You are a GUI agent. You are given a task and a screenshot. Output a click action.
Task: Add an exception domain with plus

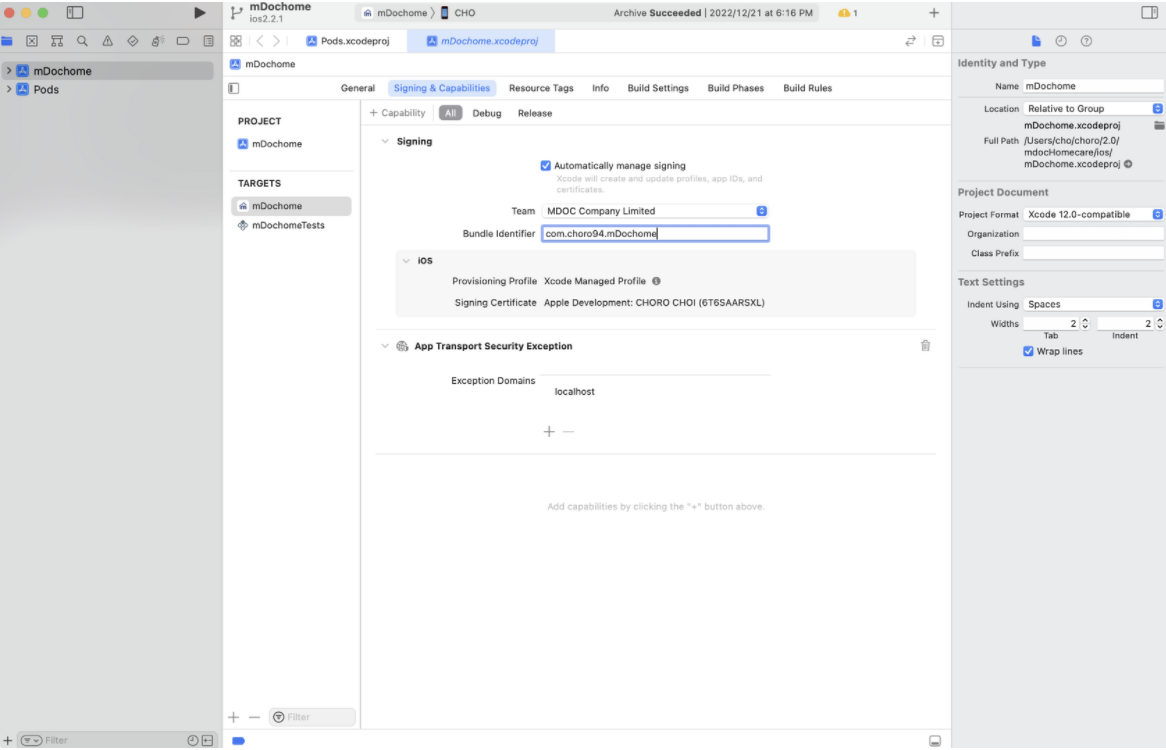549,432
